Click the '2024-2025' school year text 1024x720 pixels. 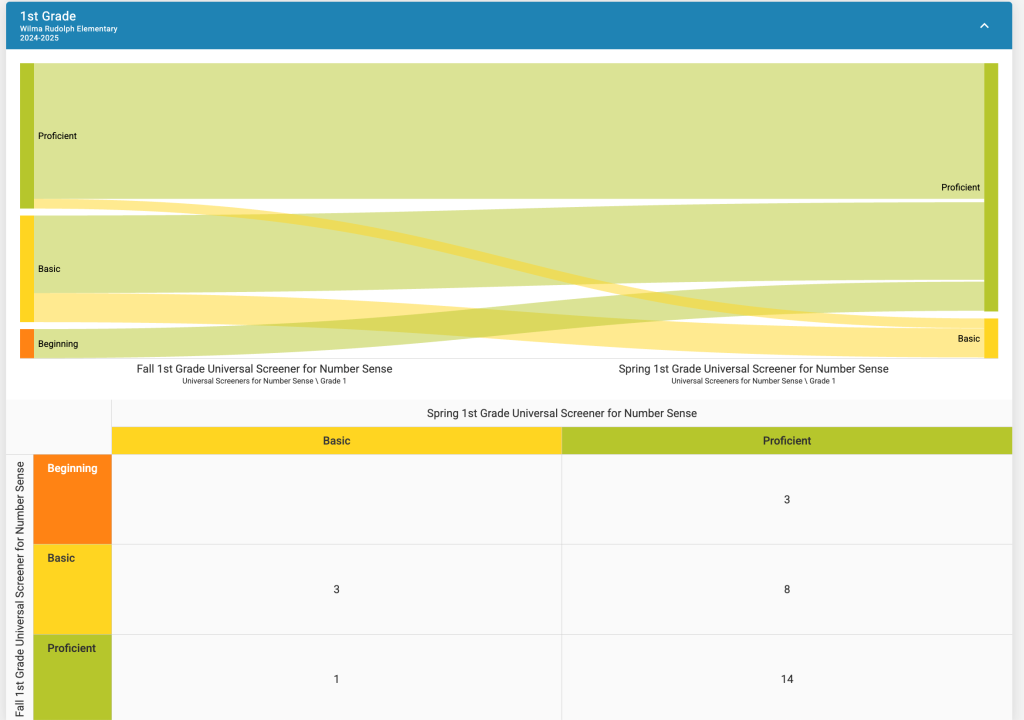click(x=39, y=38)
